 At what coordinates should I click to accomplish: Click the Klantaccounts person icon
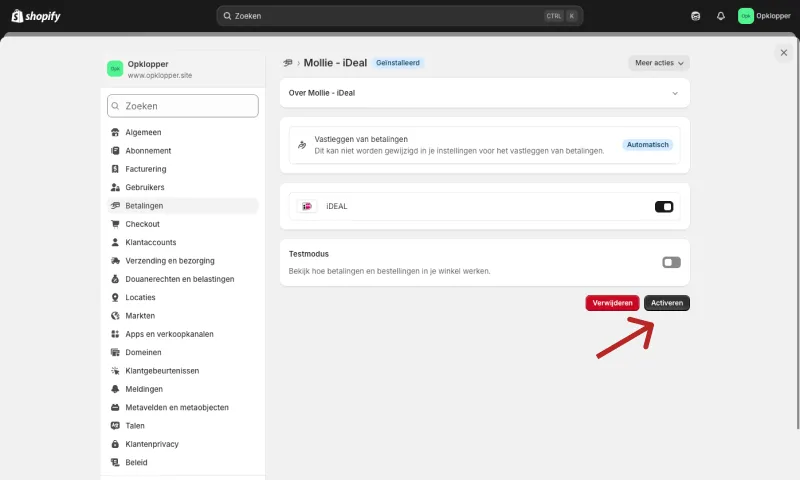tap(115, 242)
